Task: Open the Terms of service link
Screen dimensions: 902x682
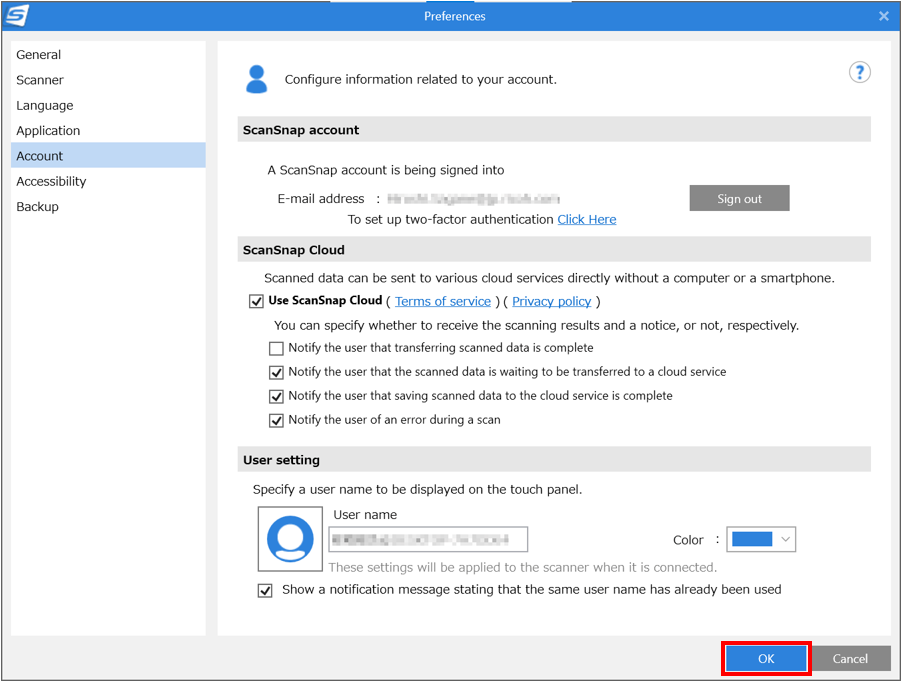Action: coord(443,301)
